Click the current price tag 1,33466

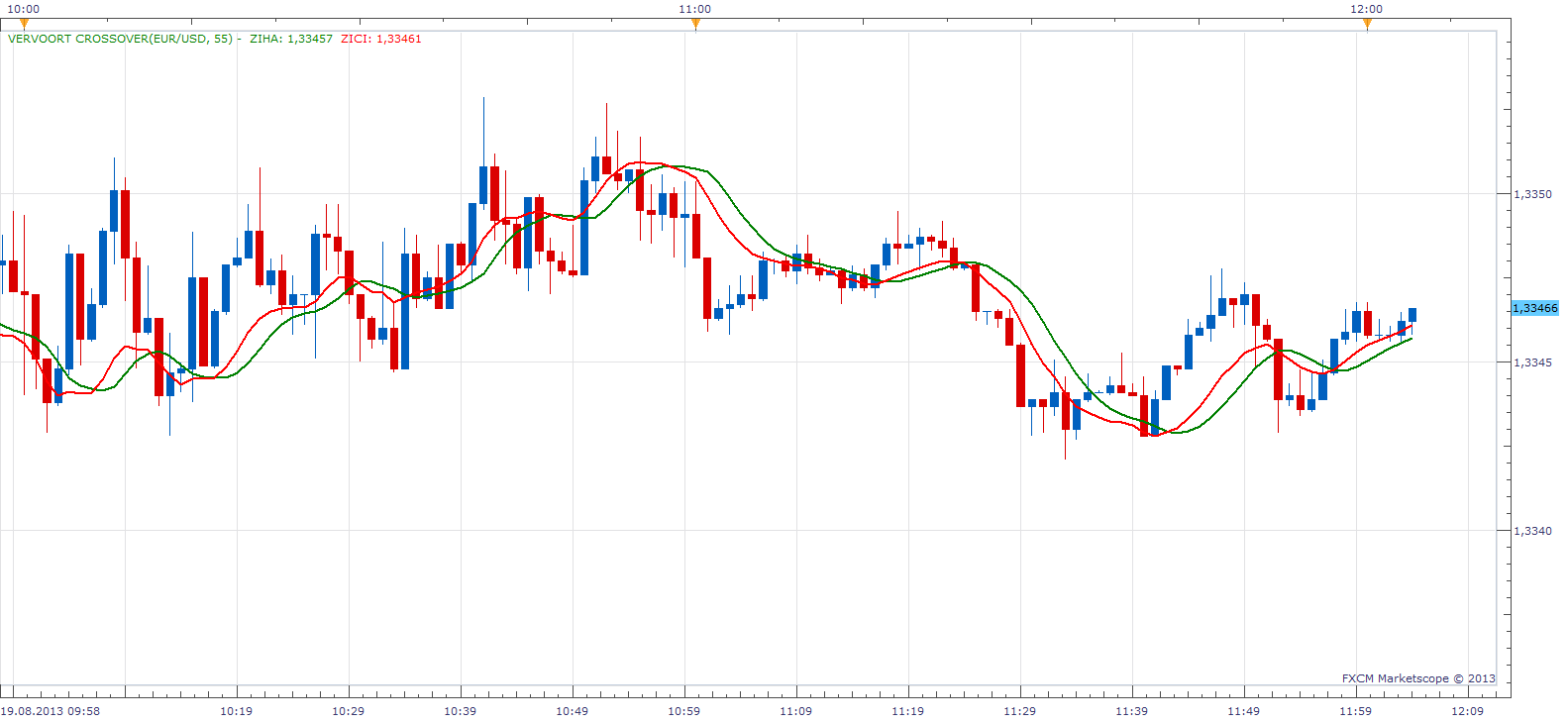[x=1535, y=308]
